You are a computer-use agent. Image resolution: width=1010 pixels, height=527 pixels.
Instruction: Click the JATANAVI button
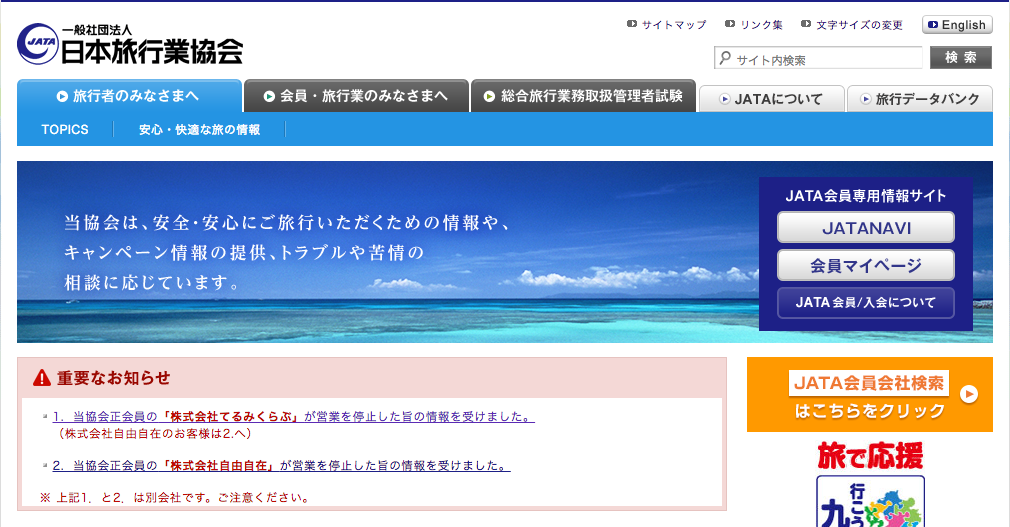[x=866, y=227]
